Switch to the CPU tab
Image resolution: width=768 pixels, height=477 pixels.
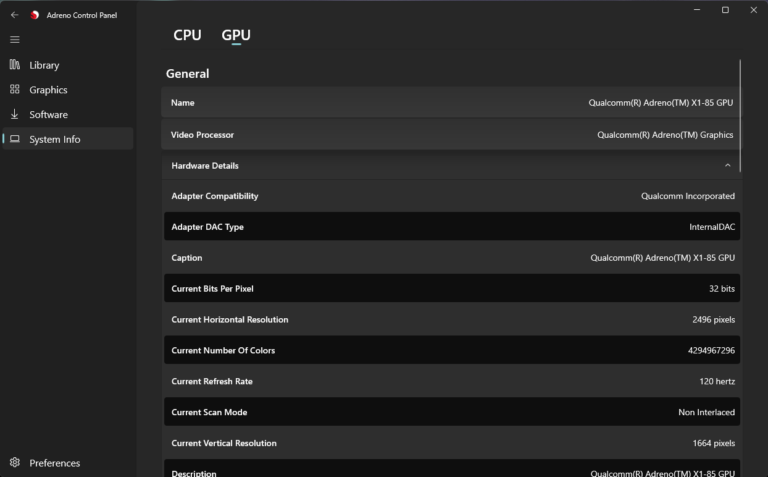tap(187, 35)
